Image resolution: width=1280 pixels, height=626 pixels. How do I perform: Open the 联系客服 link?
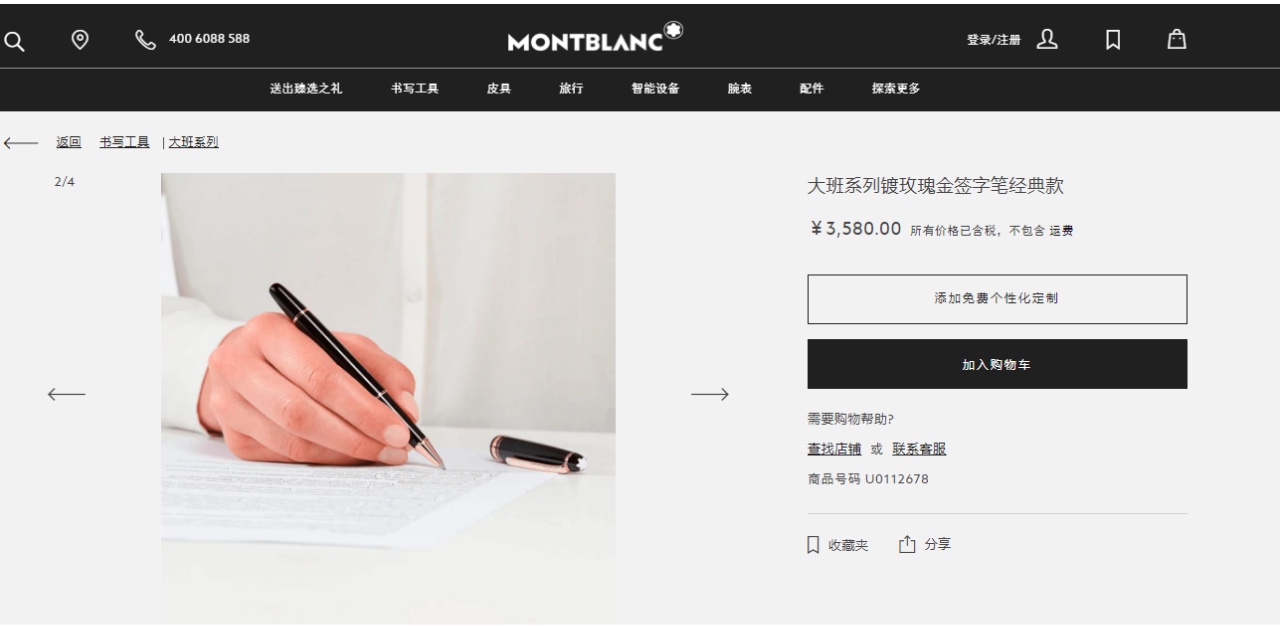(x=919, y=449)
